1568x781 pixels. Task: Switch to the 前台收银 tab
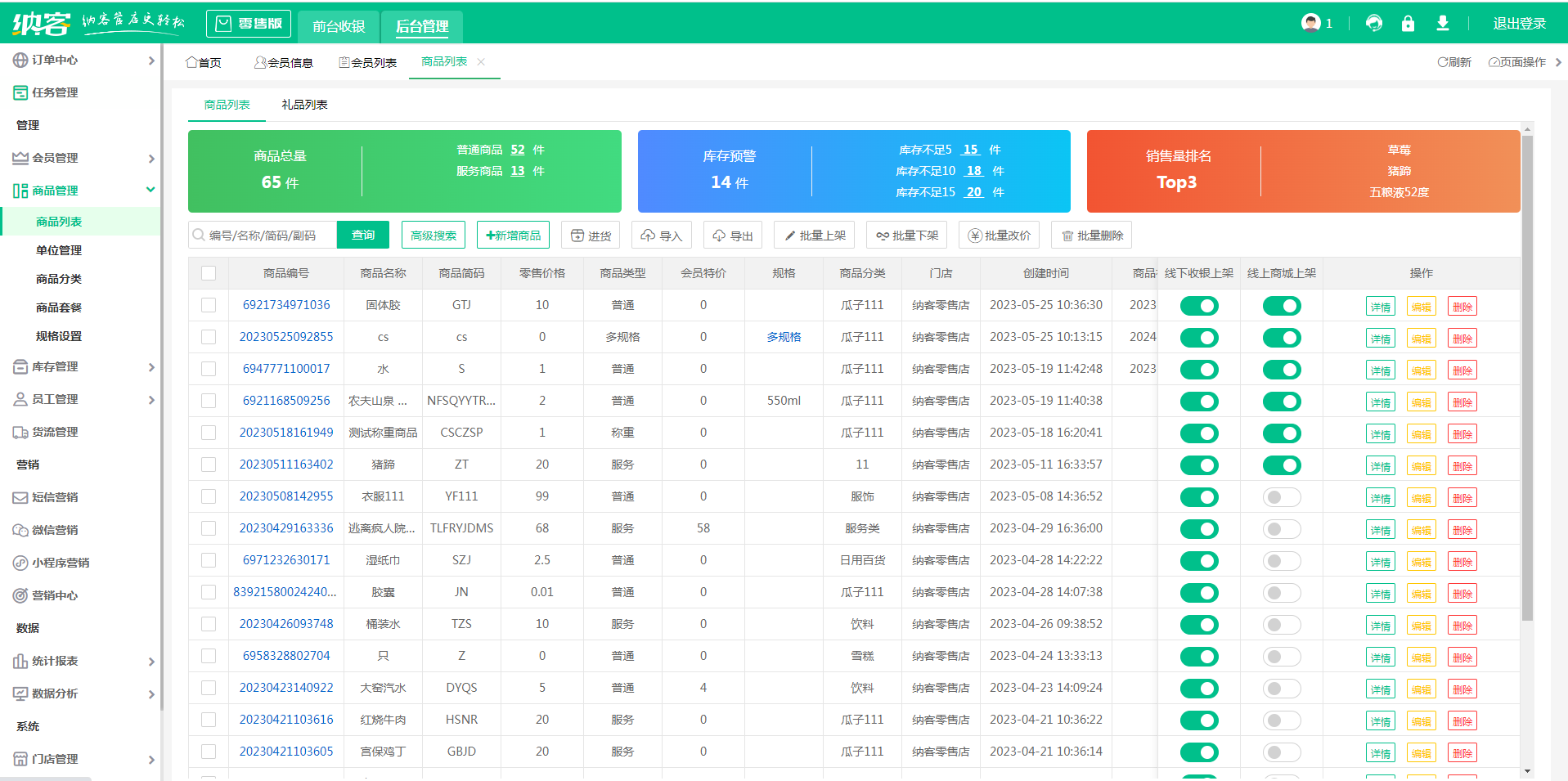click(339, 26)
